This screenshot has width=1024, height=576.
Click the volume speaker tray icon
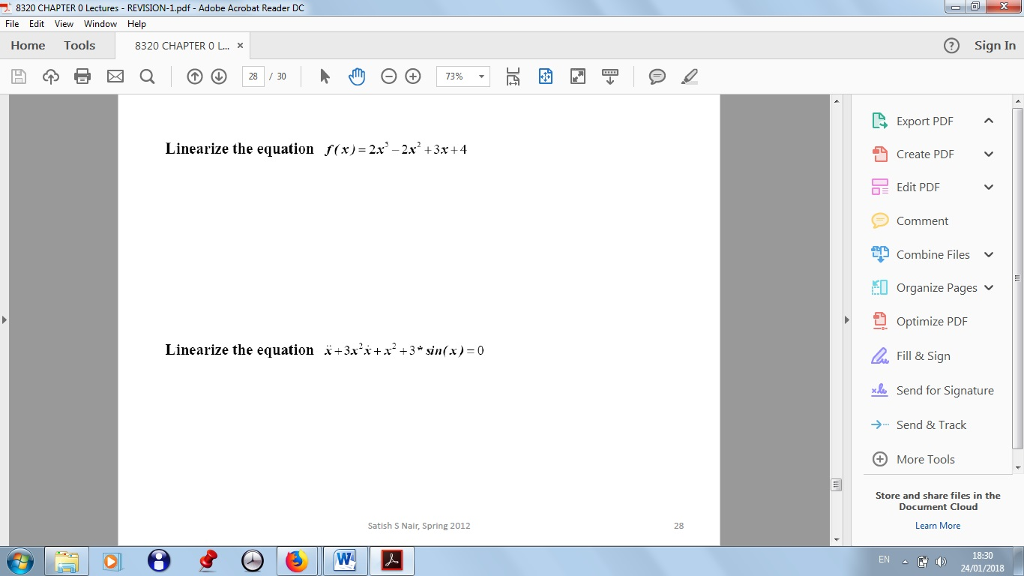941,562
